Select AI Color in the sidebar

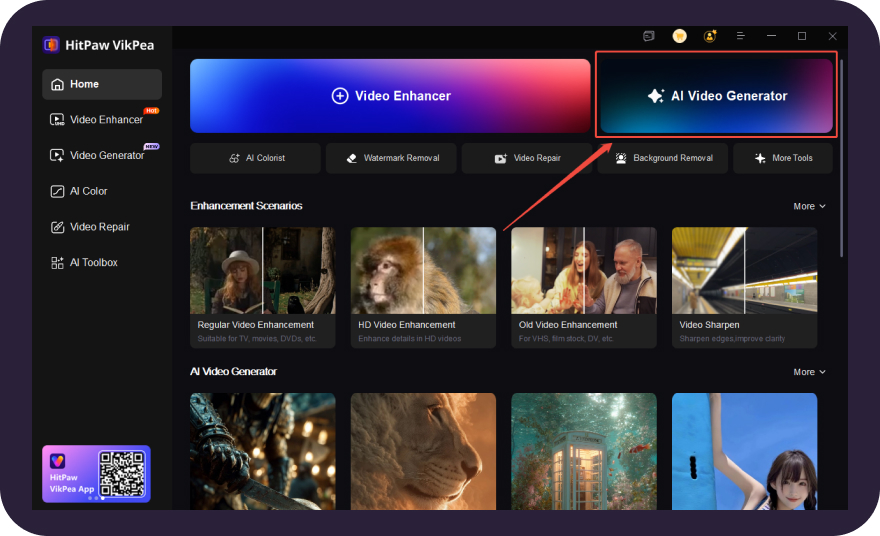pyautogui.click(x=102, y=191)
